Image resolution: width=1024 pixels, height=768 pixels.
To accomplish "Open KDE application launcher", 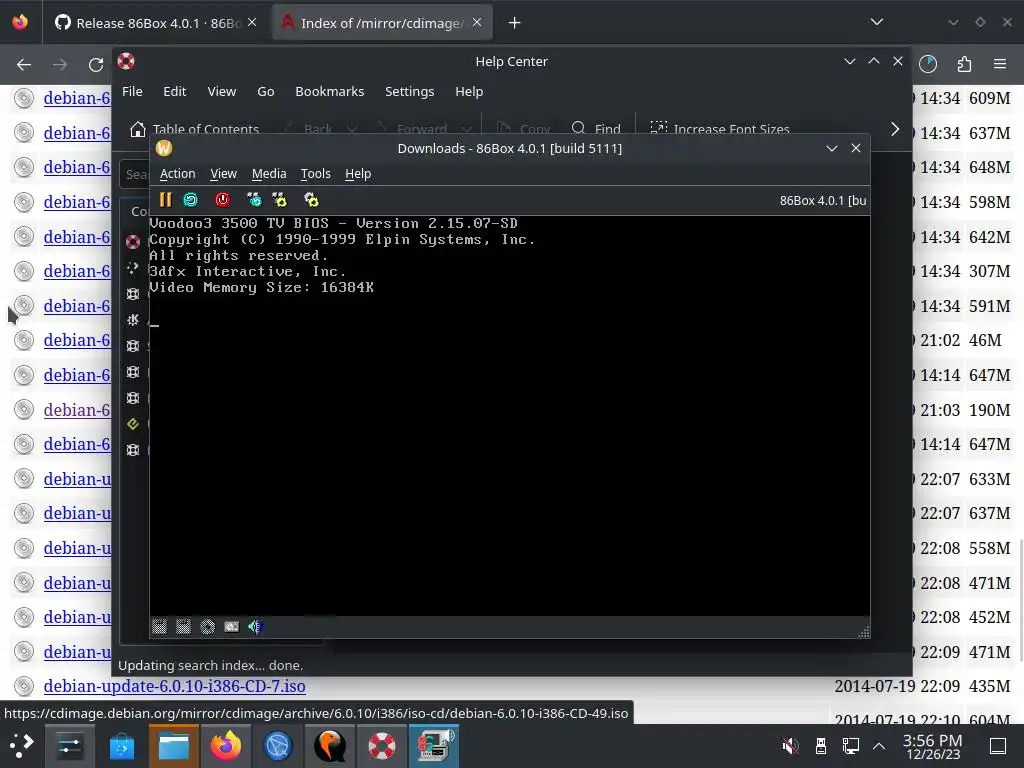I will pyautogui.click(x=22, y=745).
